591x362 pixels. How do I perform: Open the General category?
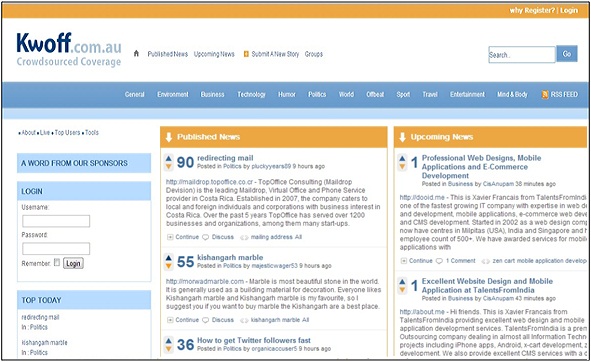click(x=135, y=95)
